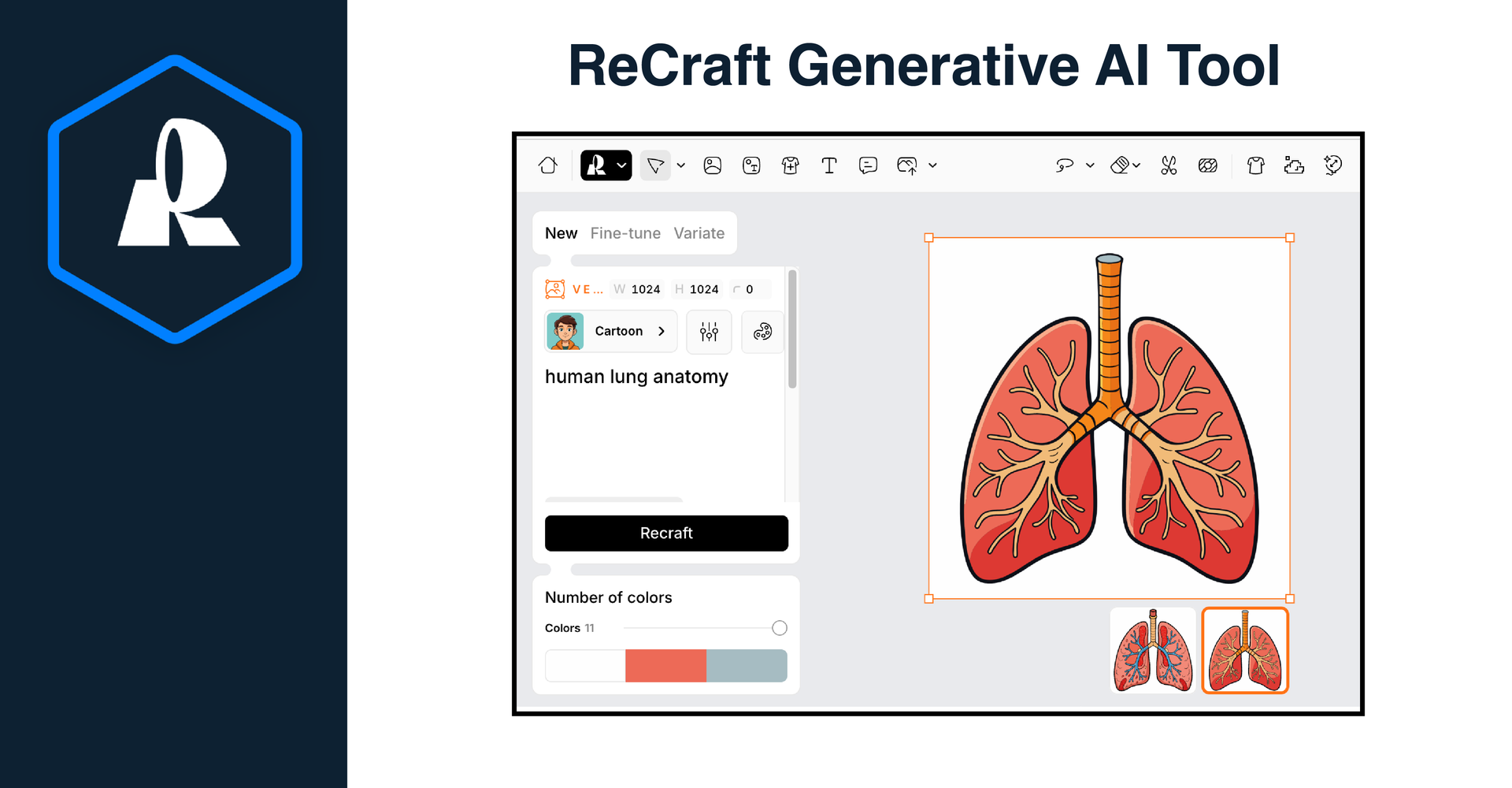The image size is (1512, 788).
Task: Open the sliders settings icon
Action: [709, 332]
